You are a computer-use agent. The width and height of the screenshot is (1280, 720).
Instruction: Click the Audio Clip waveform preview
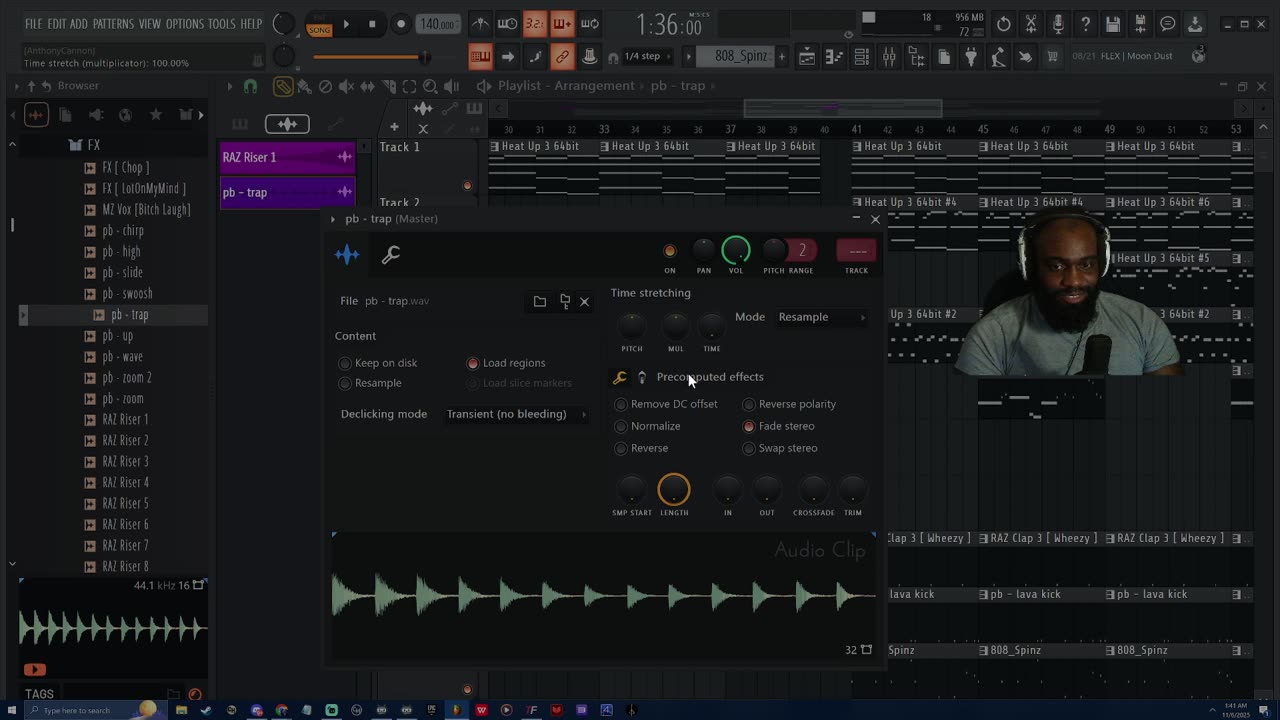[604, 597]
